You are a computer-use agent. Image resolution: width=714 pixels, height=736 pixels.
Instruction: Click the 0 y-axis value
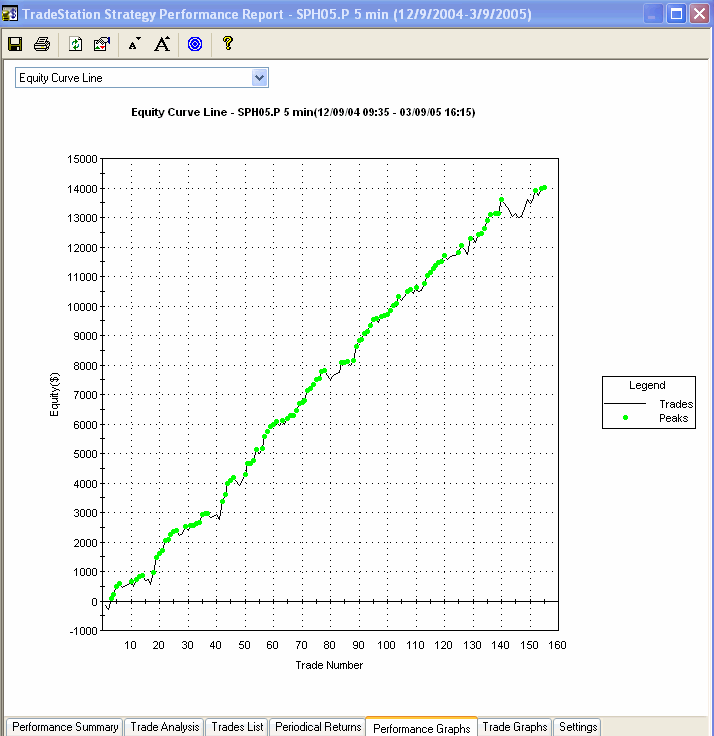[x=94, y=602]
